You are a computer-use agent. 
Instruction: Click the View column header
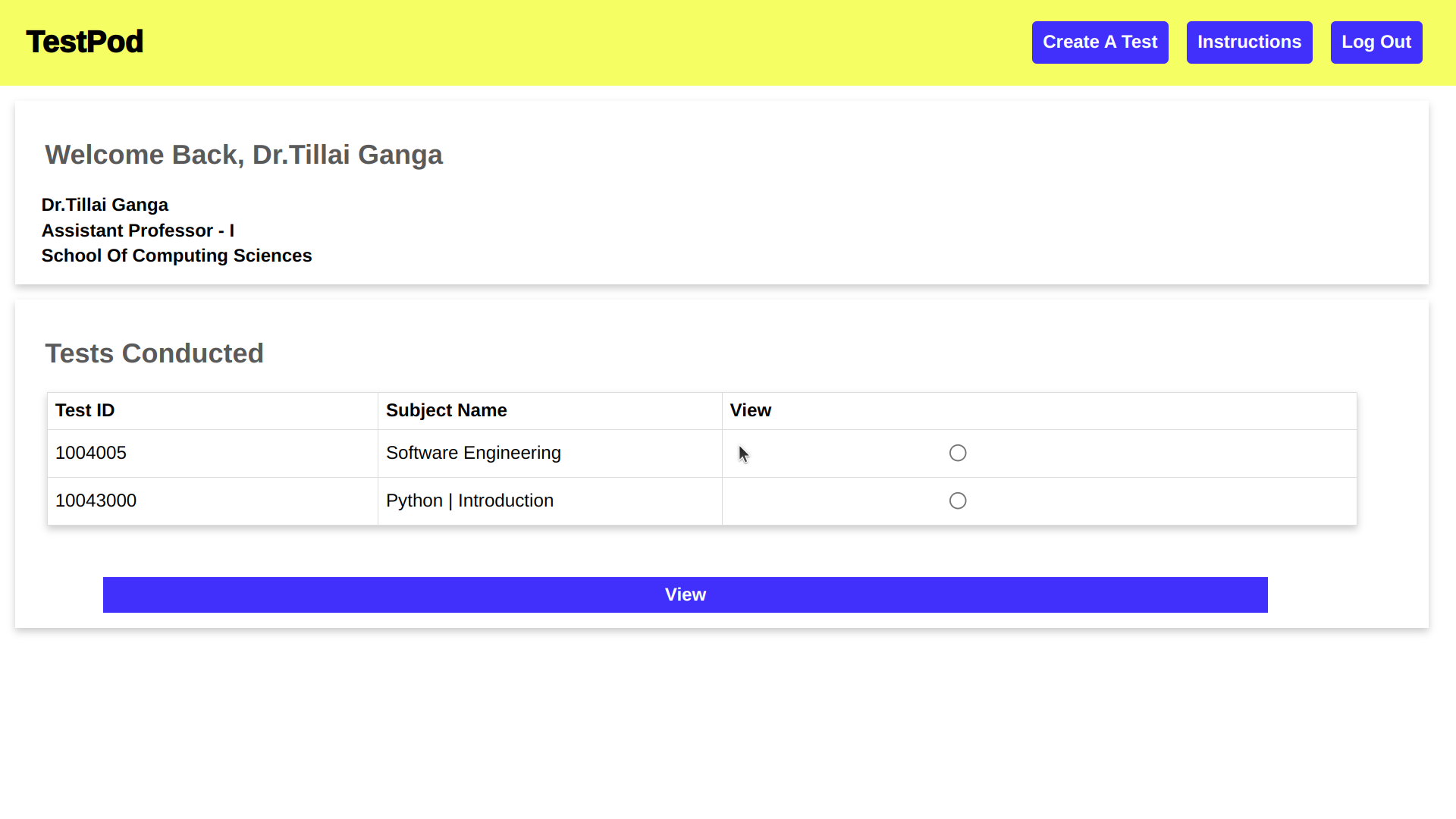[750, 410]
